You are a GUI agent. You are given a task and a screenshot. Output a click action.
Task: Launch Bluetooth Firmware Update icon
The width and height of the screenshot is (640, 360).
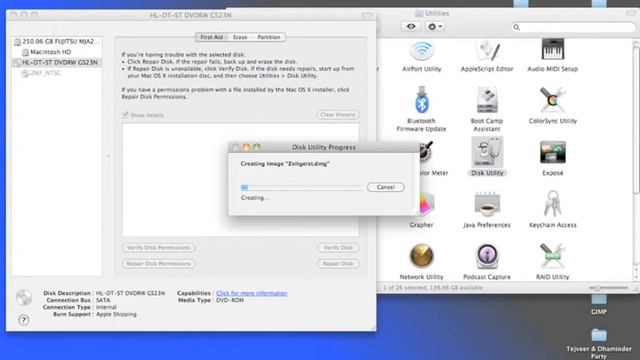click(x=421, y=100)
